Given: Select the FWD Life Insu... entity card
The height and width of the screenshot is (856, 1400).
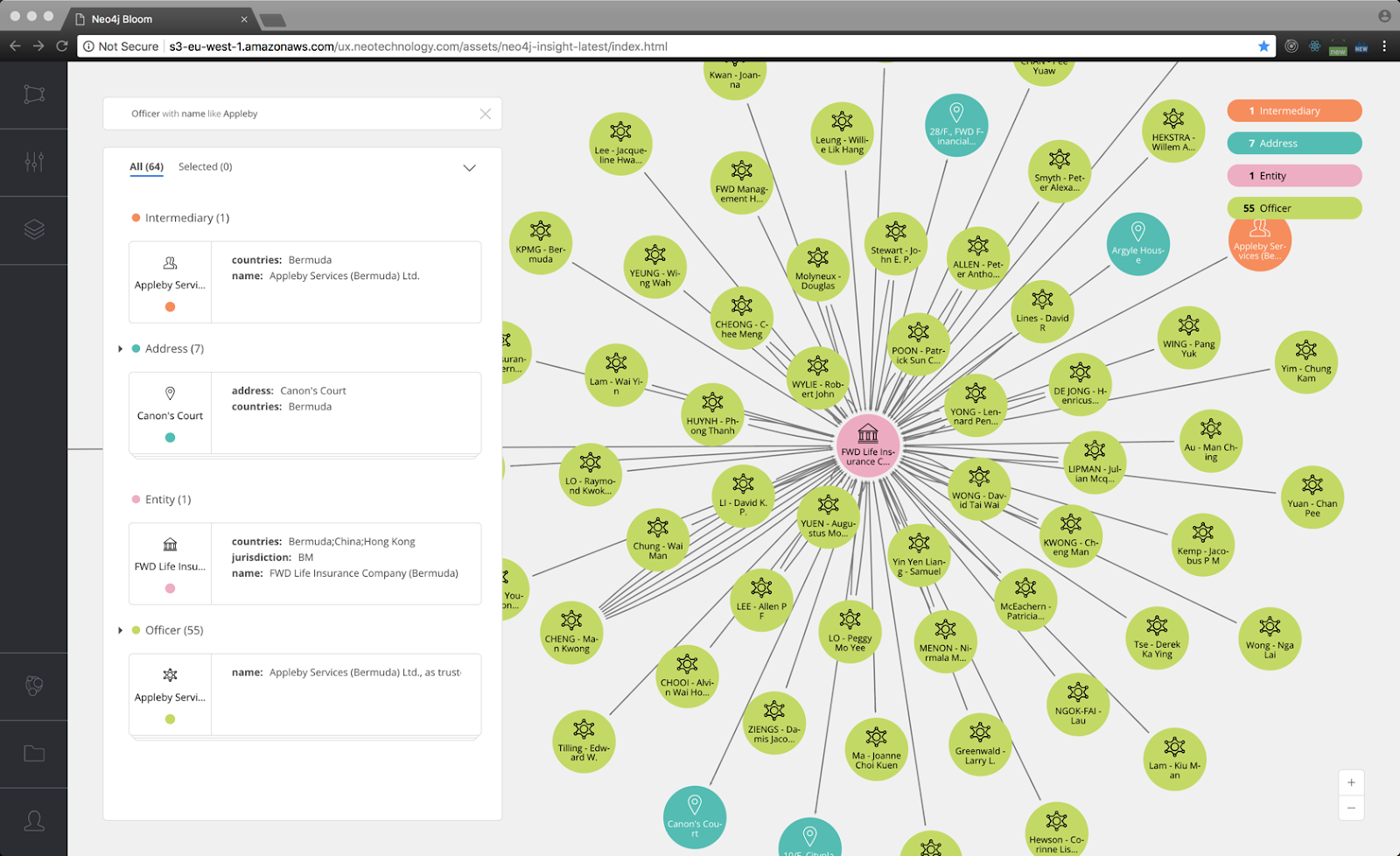Looking at the screenshot, I should point(304,564).
